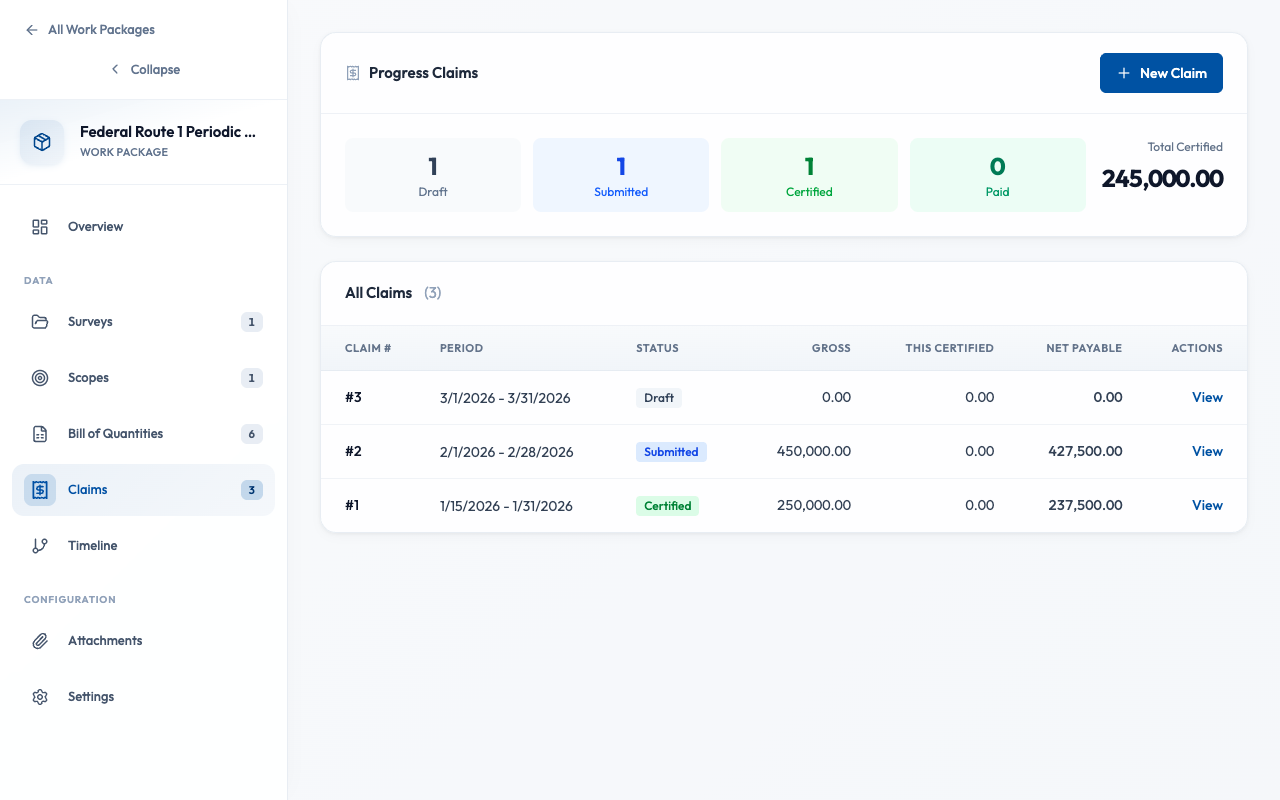Click the Claims dollar icon in sidebar
1280x800 pixels.
coord(40,490)
